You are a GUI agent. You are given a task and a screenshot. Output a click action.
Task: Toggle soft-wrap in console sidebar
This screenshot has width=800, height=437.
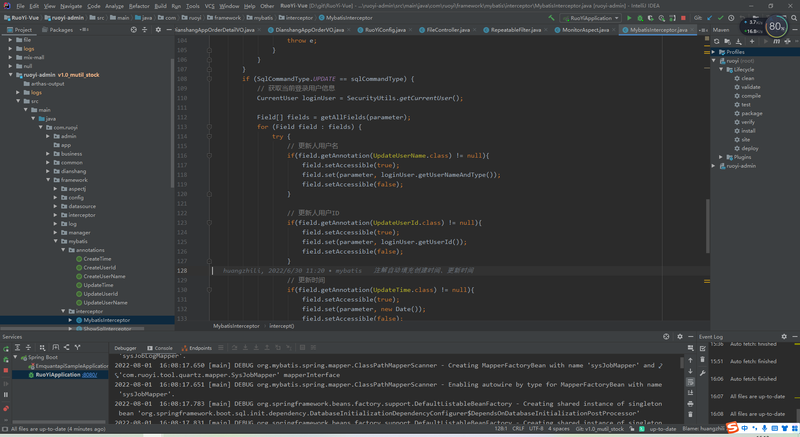click(x=690, y=382)
